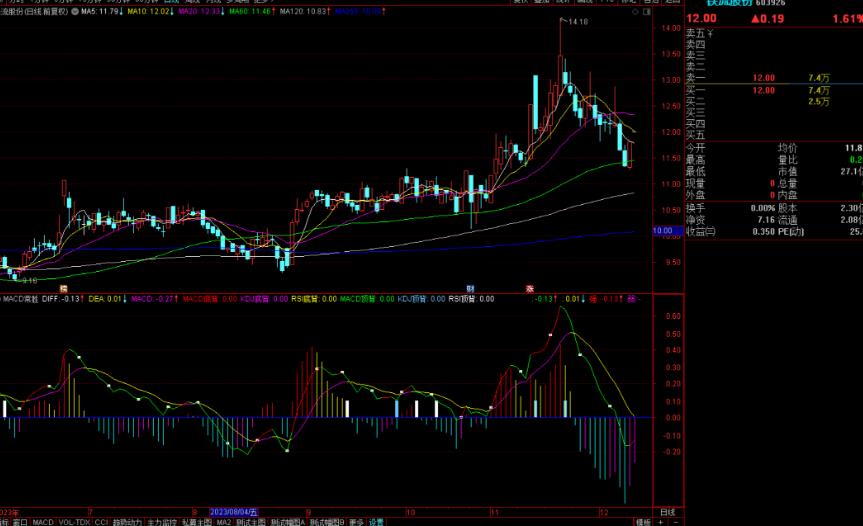Click the 0.60 level on MACD axis
This screenshot has width=863, height=526.
pos(673,316)
